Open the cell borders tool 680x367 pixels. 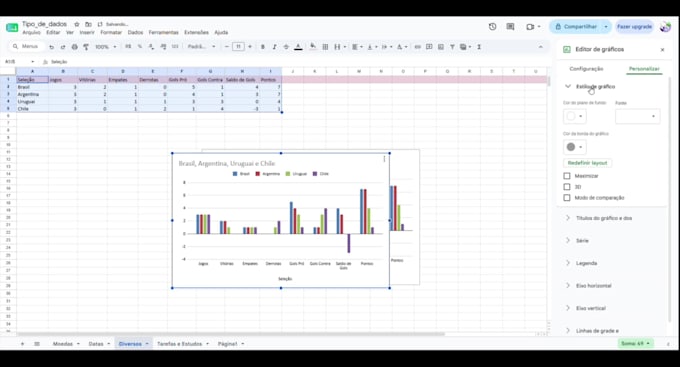click(x=325, y=47)
